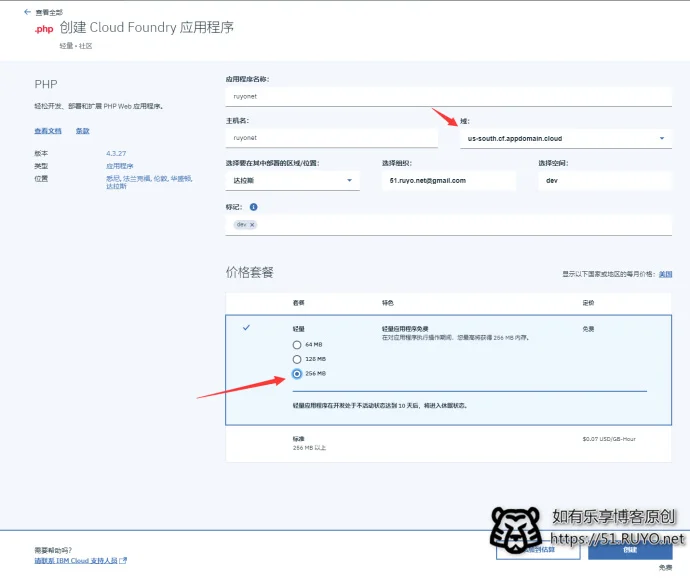Click the $0.07 USD/GB-Hour price text
The width and height of the screenshot is (690, 578).
tap(609, 439)
